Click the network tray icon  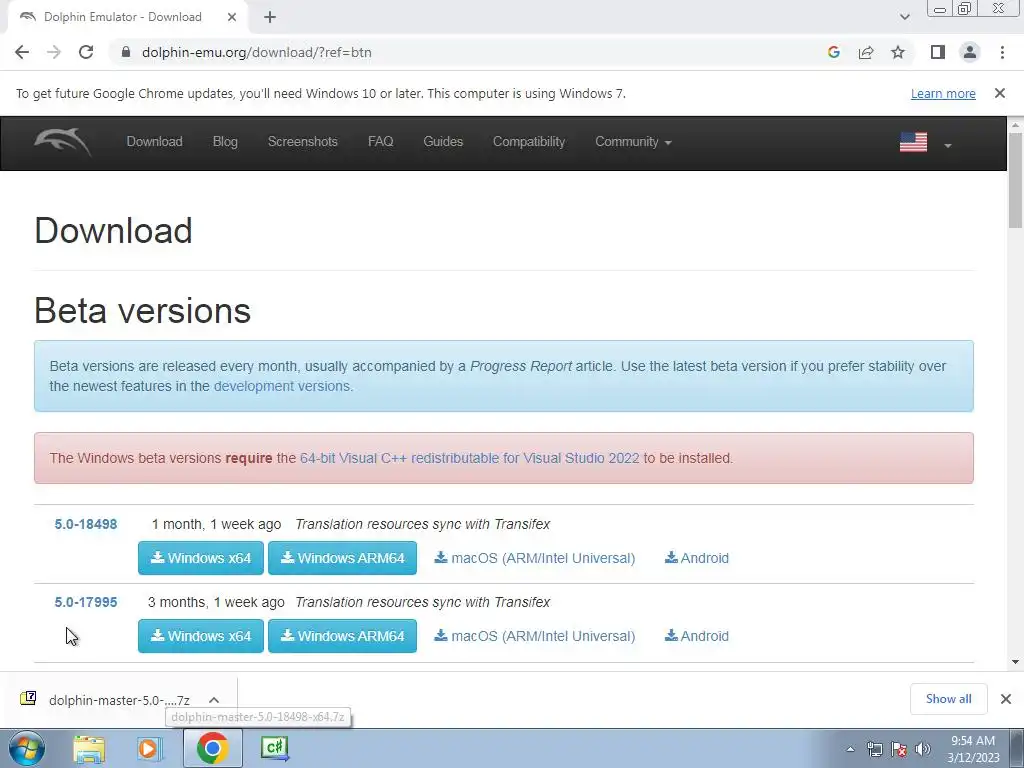pos(874,749)
